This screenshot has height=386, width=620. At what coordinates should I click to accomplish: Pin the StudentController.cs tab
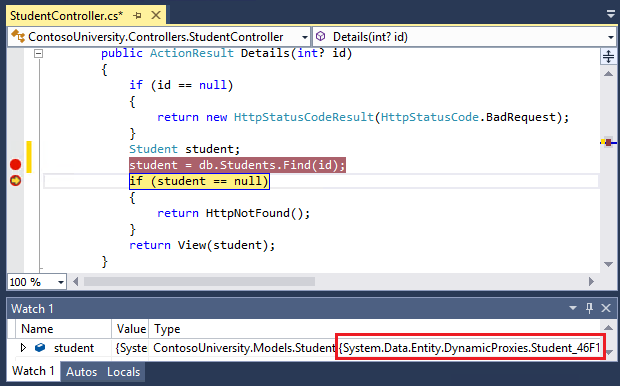coord(137,16)
